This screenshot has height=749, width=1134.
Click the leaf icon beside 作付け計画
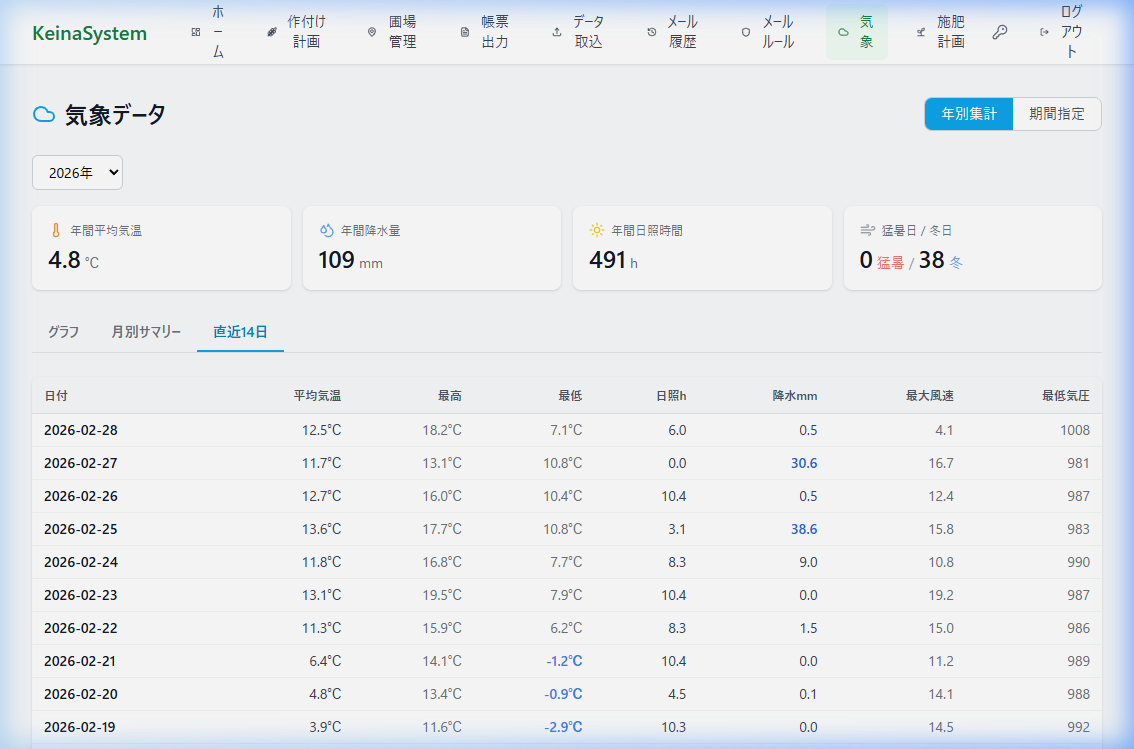(271, 32)
